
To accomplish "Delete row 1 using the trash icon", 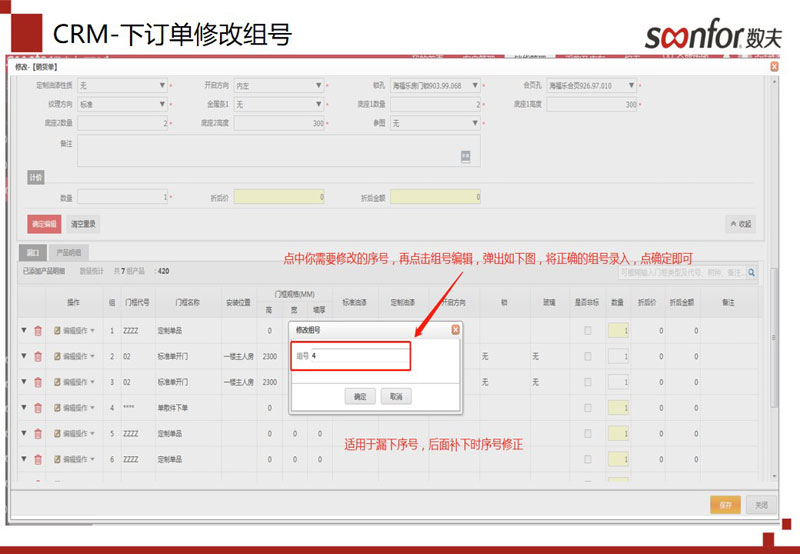I will [38, 331].
